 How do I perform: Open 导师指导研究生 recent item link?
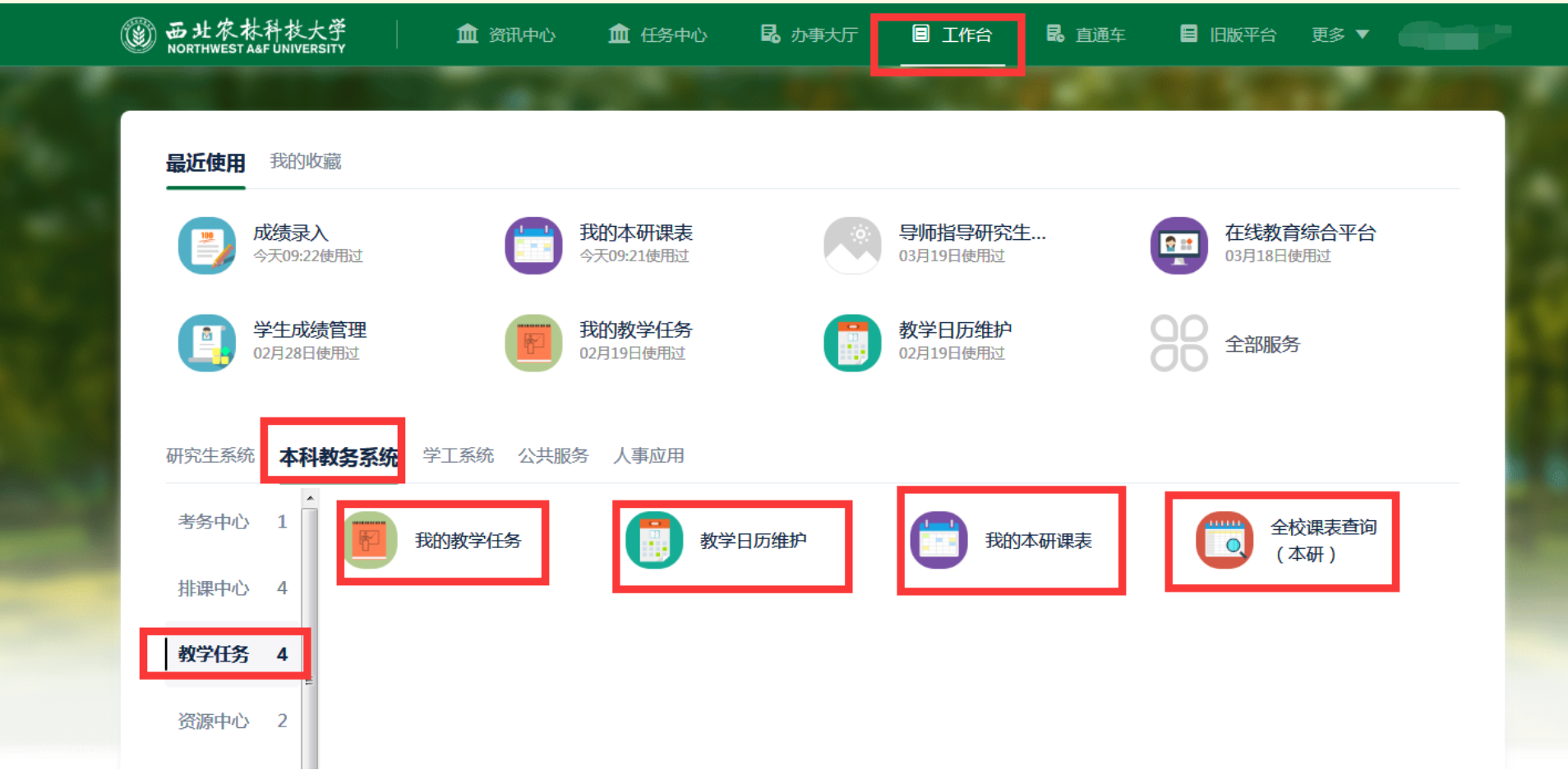tap(971, 233)
